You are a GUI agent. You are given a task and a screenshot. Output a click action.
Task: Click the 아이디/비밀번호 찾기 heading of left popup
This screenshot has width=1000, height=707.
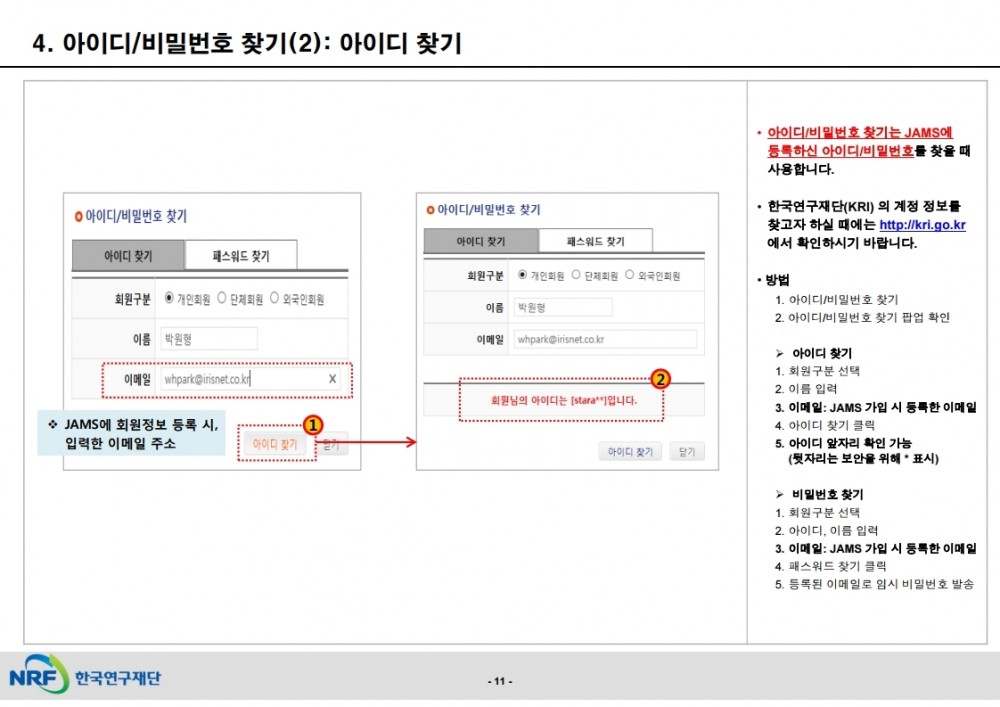coord(136,216)
